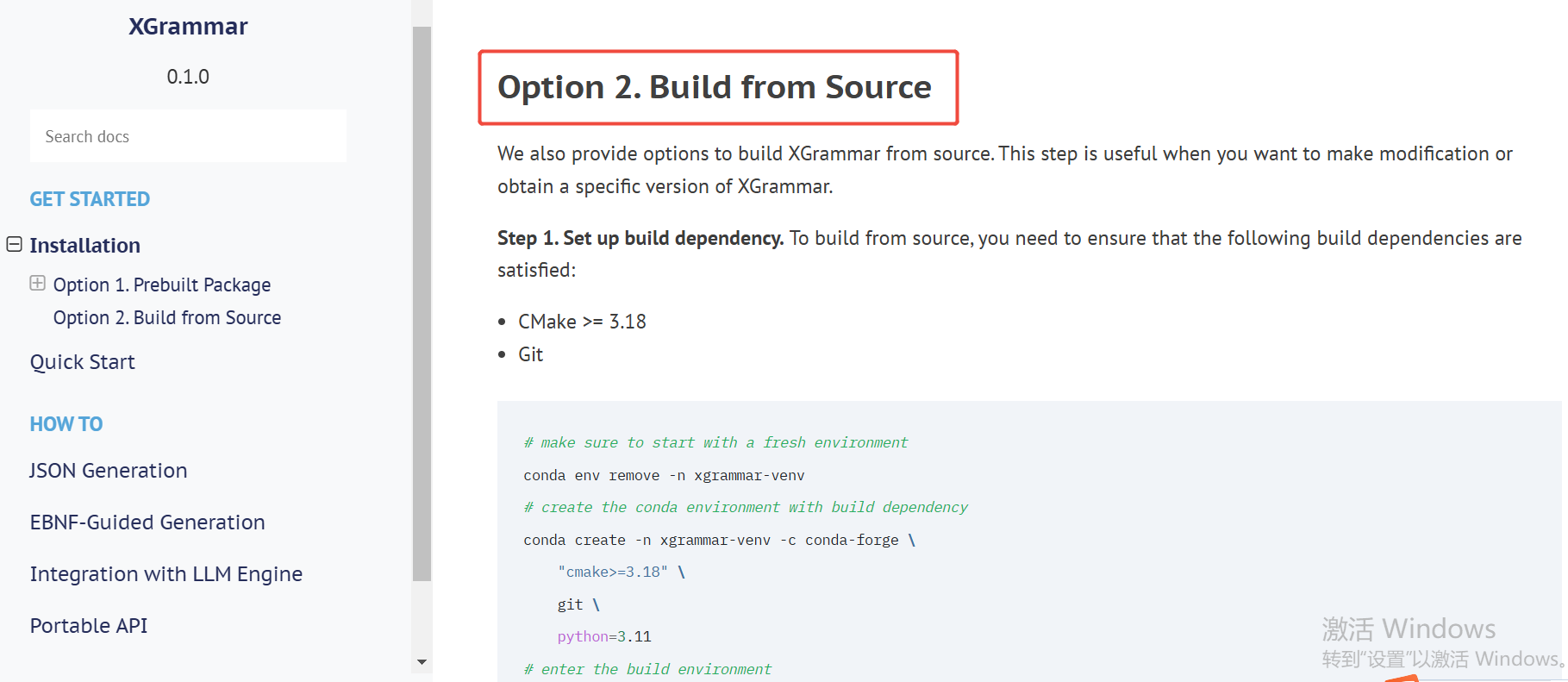Click the 'python=3.11' code line
This screenshot has height=682, width=1568.
pyautogui.click(x=604, y=636)
